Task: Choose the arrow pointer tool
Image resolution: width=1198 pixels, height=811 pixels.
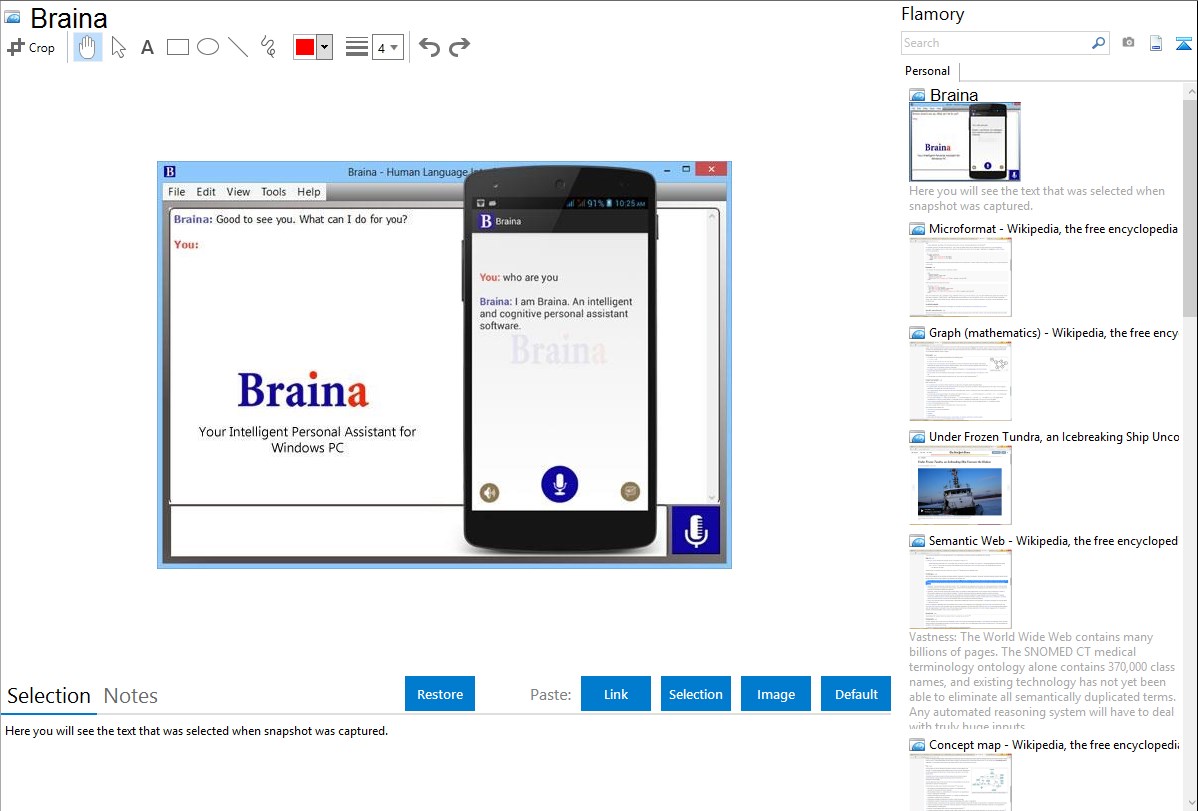Action: [x=118, y=47]
